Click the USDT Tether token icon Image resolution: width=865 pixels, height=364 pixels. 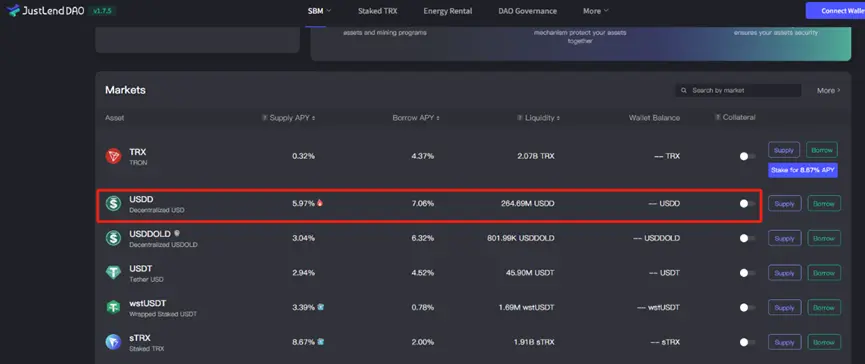(x=113, y=272)
